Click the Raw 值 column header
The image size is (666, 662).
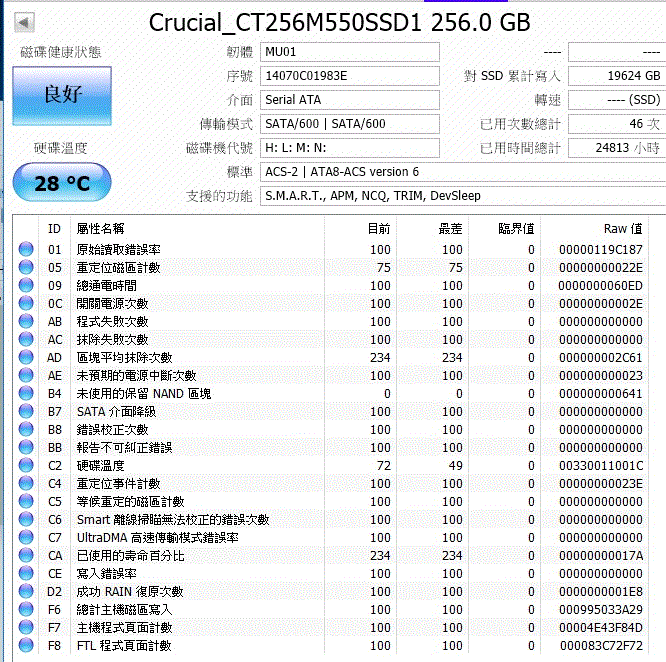(x=623, y=229)
